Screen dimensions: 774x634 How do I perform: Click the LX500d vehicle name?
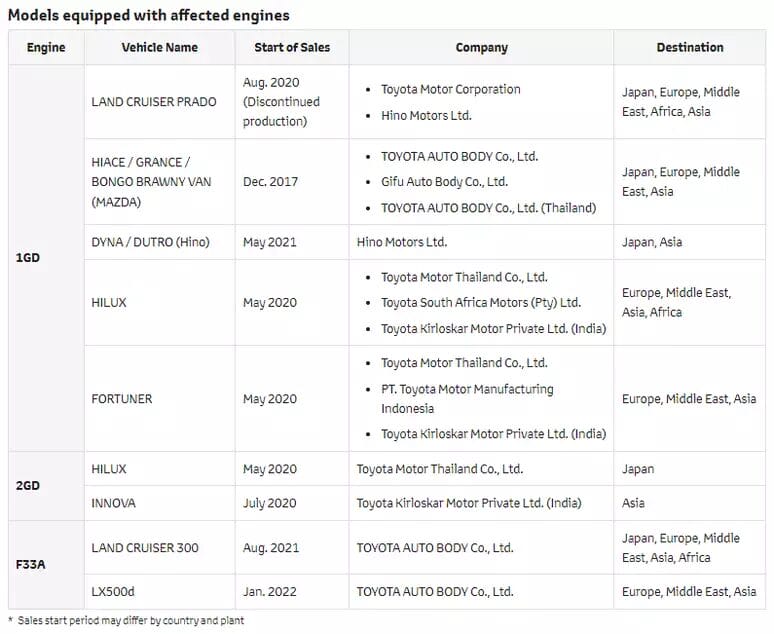pos(115,591)
